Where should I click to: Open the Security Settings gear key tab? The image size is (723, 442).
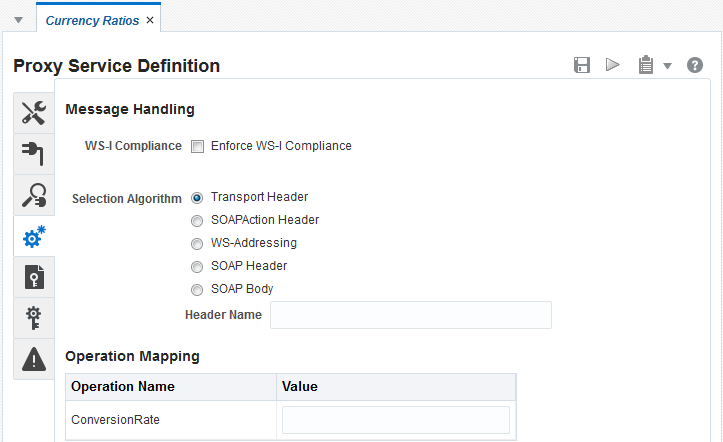coord(34,318)
